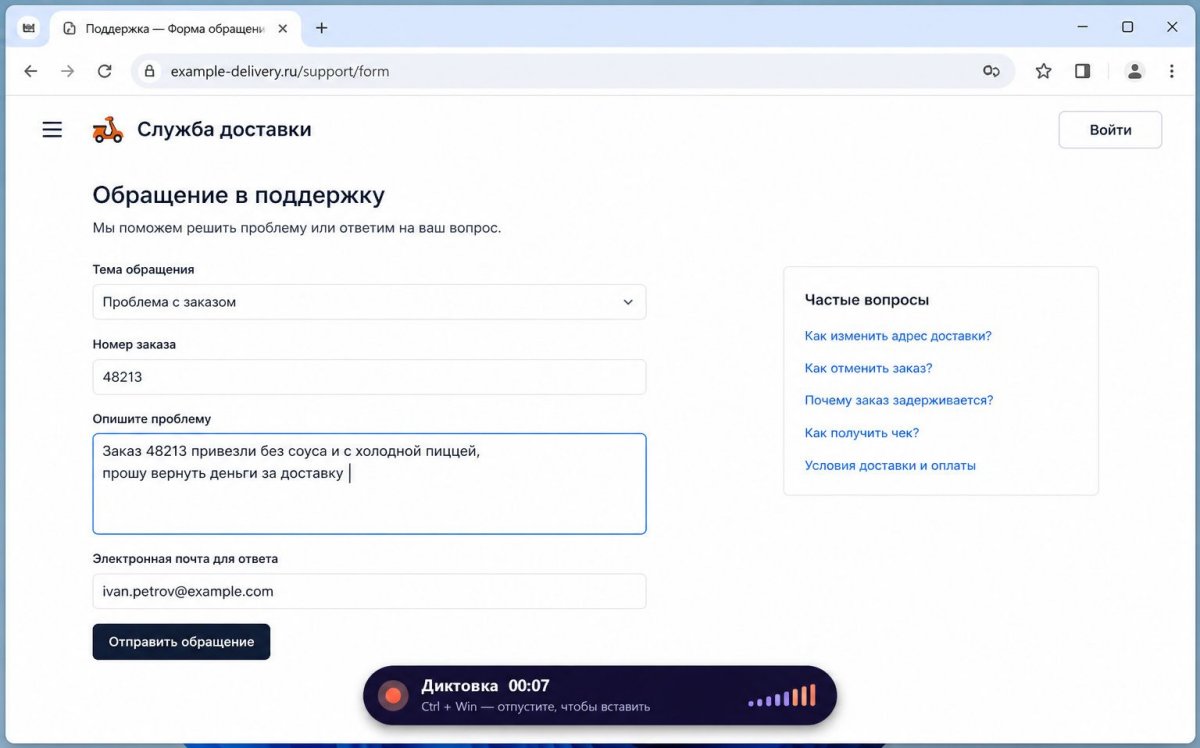Click the app icon left of the tab
This screenshot has height=748, width=1200.
point(28,28)
